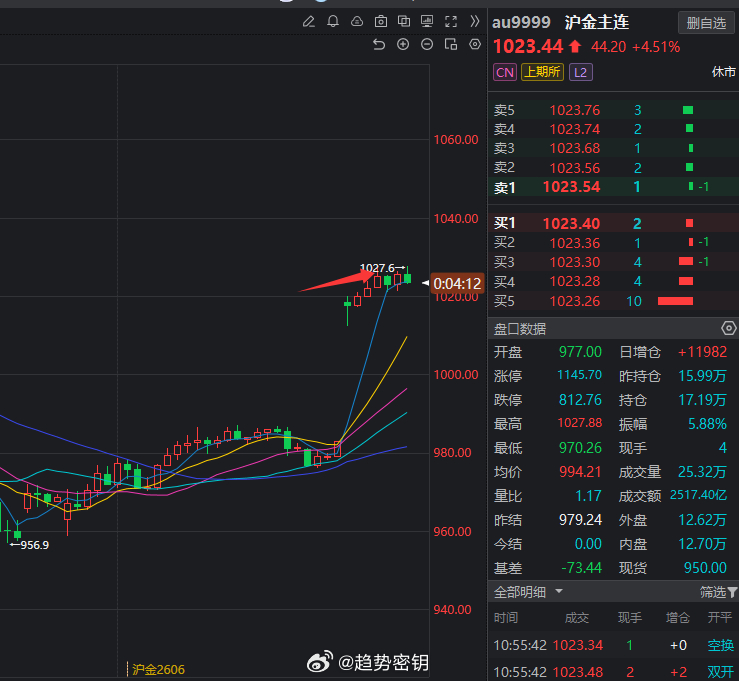739x681 pixels.
Task: Select the pencil drawing tool icon
Action: coord(309,21)
